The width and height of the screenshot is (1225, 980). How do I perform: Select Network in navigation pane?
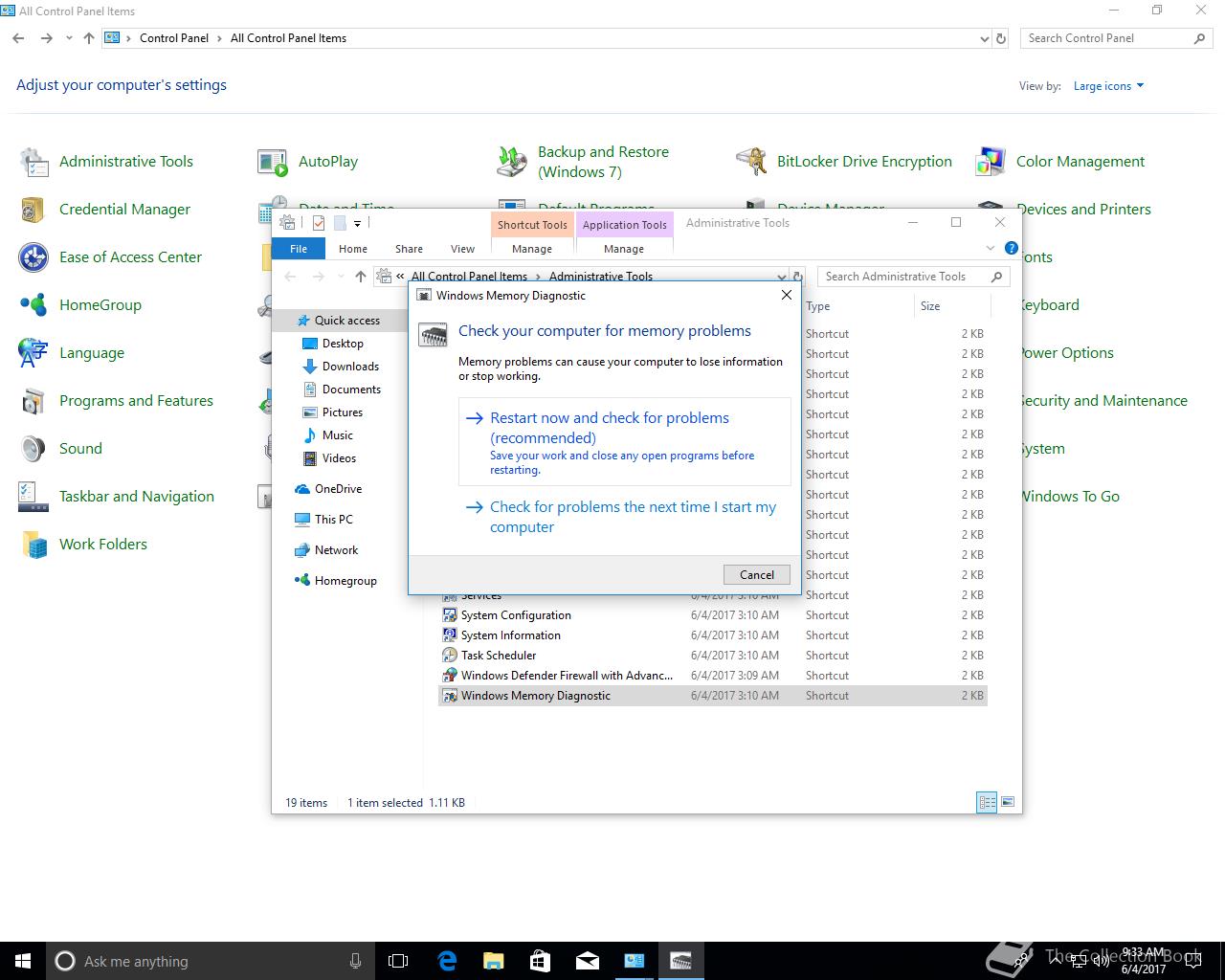336,550
